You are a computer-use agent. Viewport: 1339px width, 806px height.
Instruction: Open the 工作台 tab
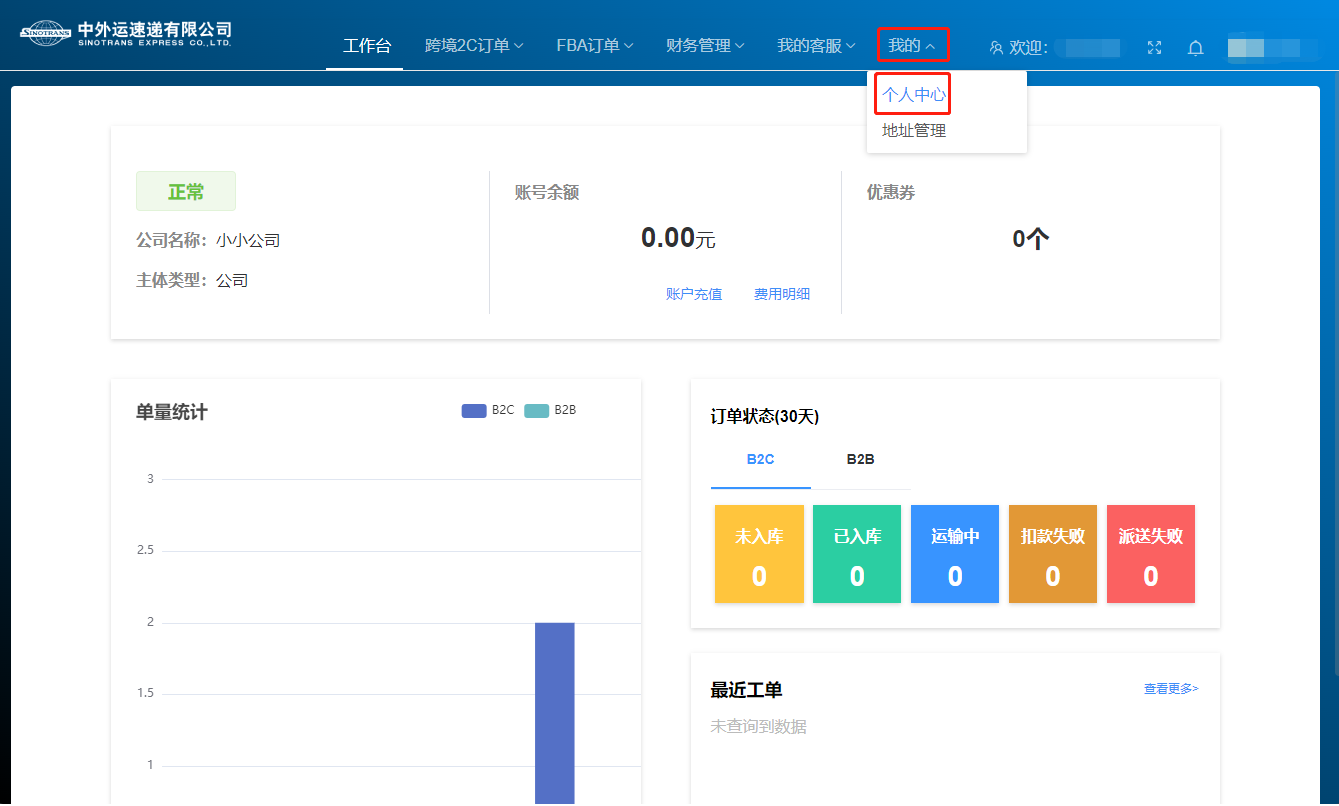[x=367, y=46]
